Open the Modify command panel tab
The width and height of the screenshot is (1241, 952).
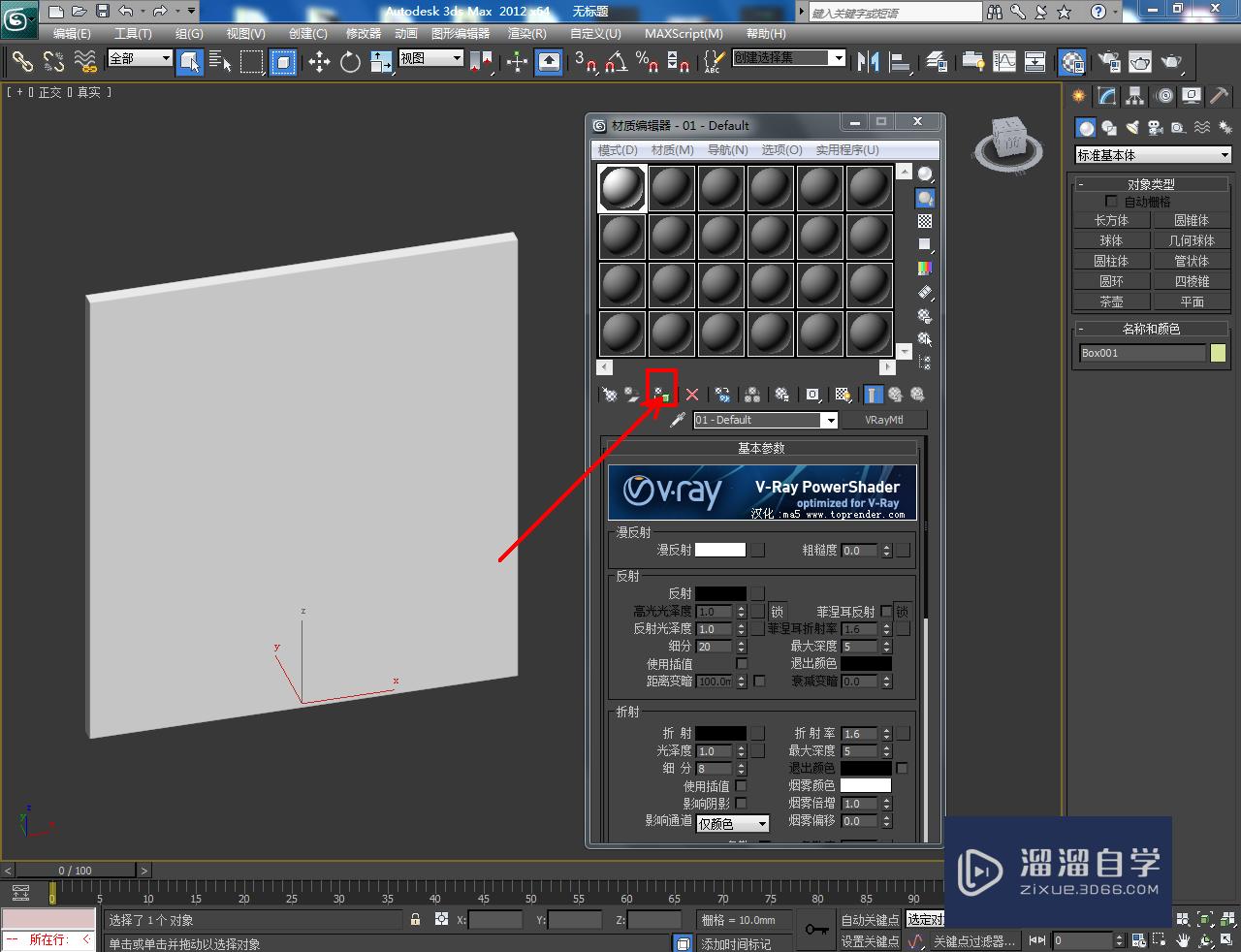1106,96
